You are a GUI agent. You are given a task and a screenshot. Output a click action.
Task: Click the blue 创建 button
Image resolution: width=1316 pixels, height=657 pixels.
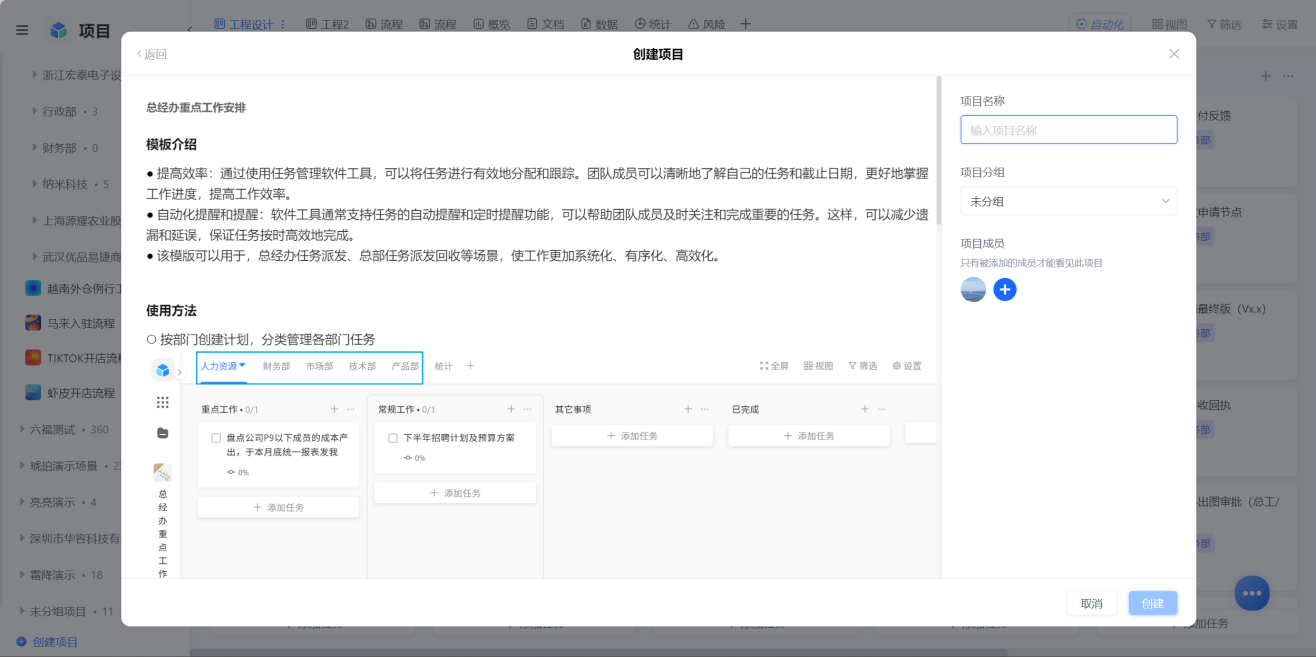[x=1153, y=603]
